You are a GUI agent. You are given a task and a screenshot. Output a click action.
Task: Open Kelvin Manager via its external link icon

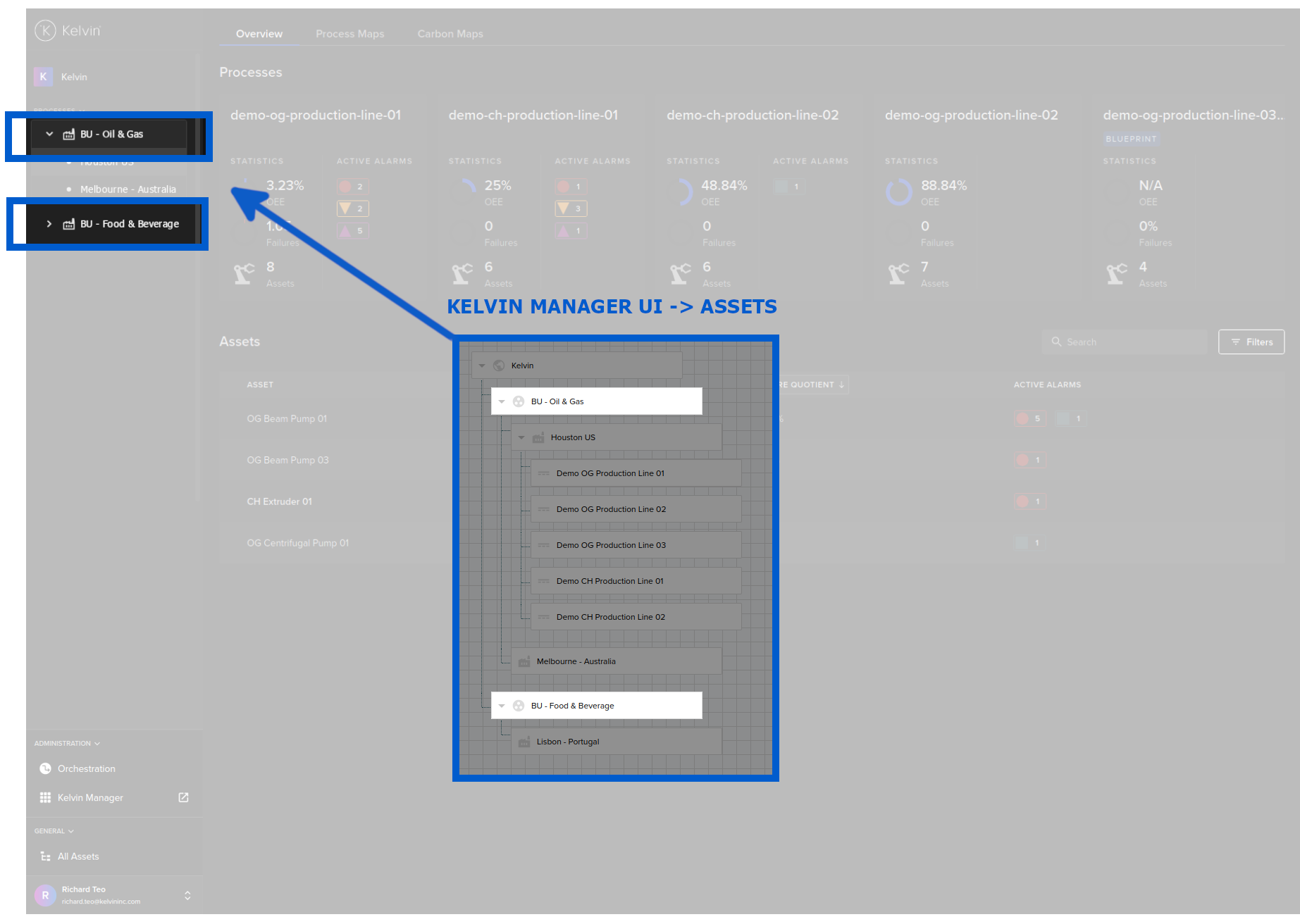point(183,797)
